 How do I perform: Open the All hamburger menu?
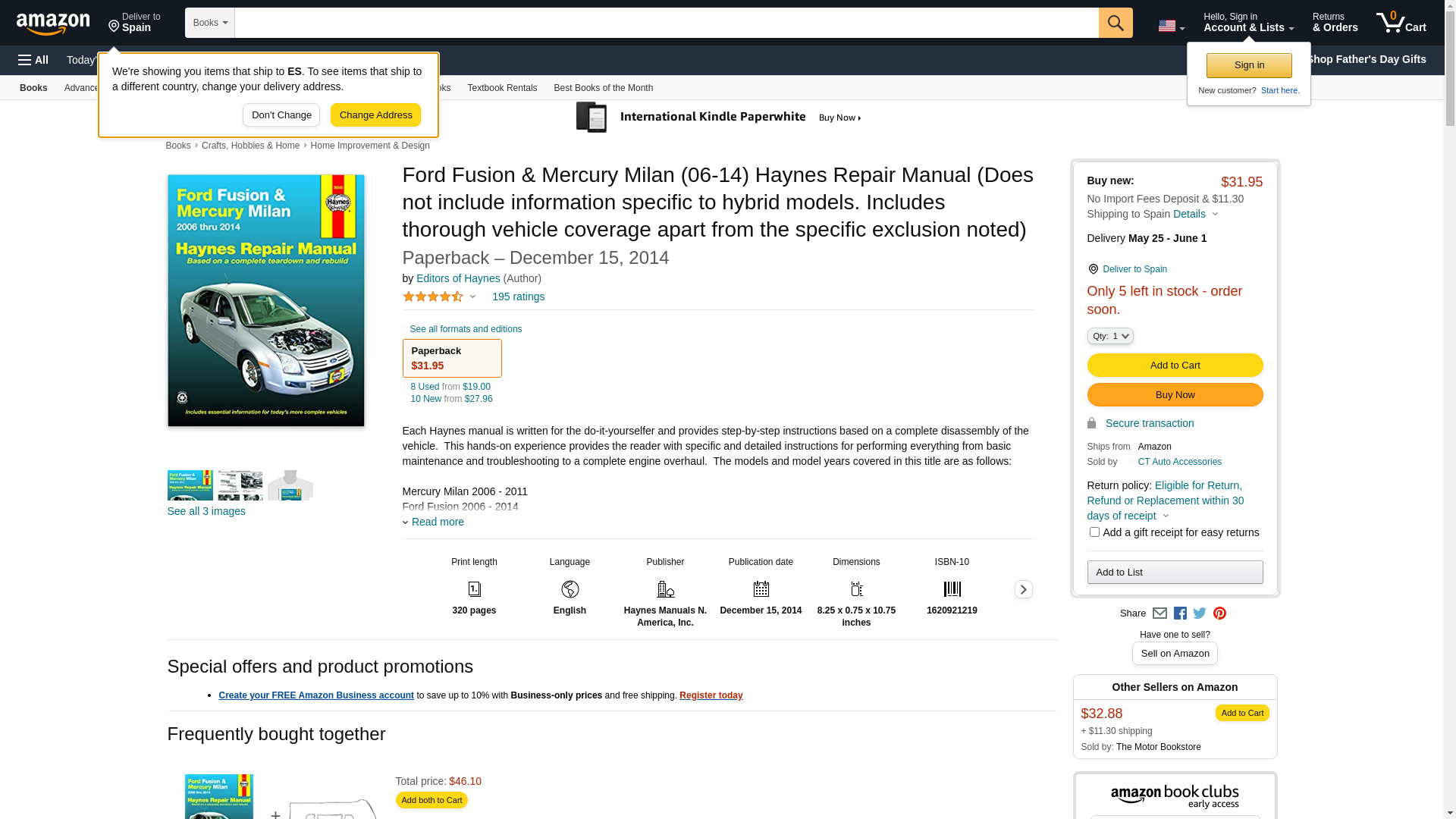click(x=33, y=60)
